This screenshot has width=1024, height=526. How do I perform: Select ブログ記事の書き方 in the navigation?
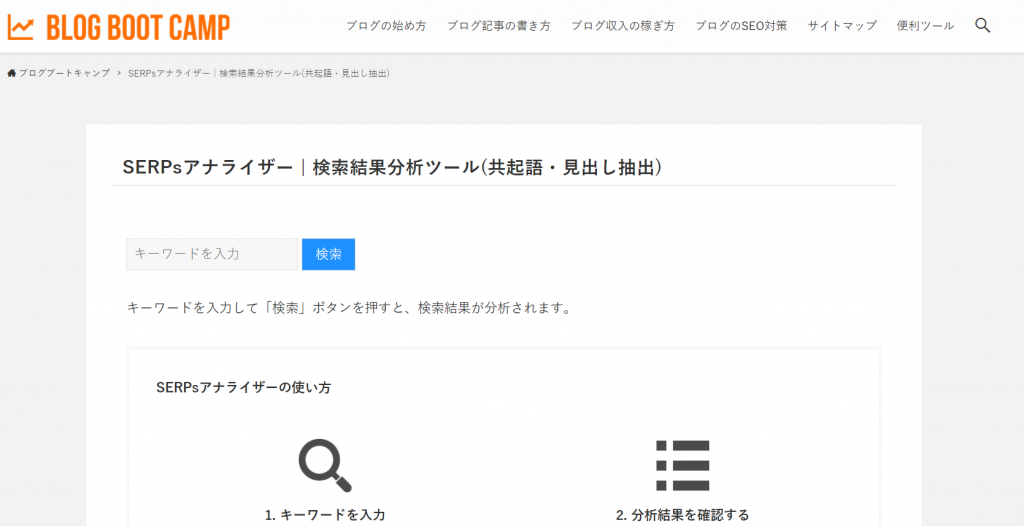pos(499,26)
